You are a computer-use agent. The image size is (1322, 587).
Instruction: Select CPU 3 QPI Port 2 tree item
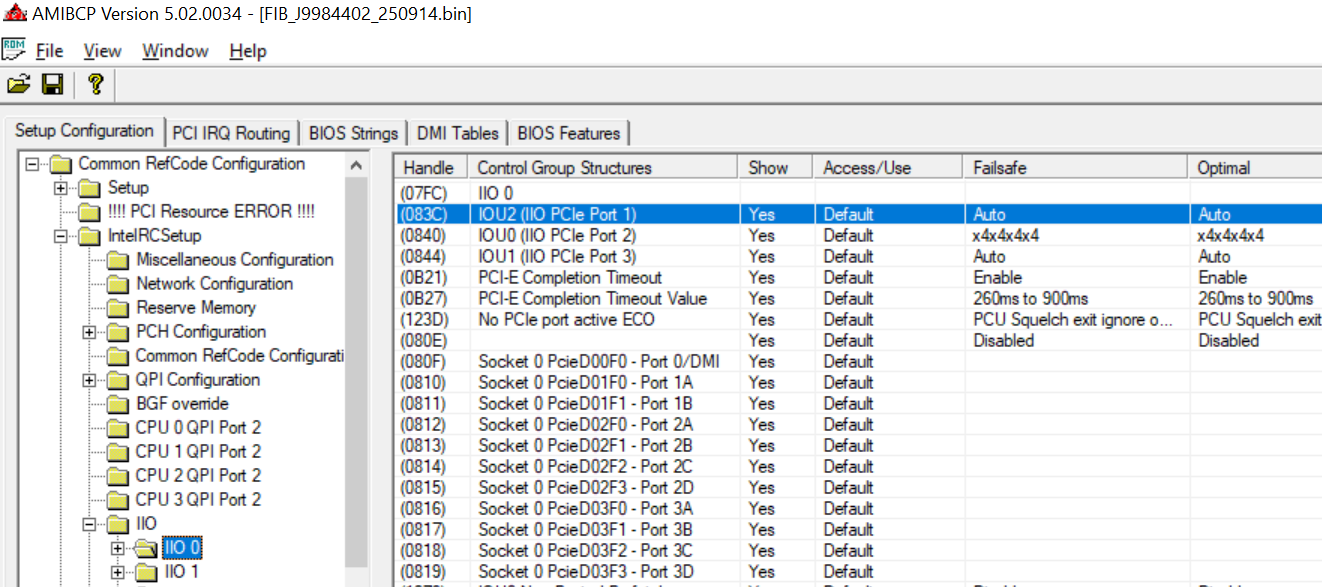(198, 500)
